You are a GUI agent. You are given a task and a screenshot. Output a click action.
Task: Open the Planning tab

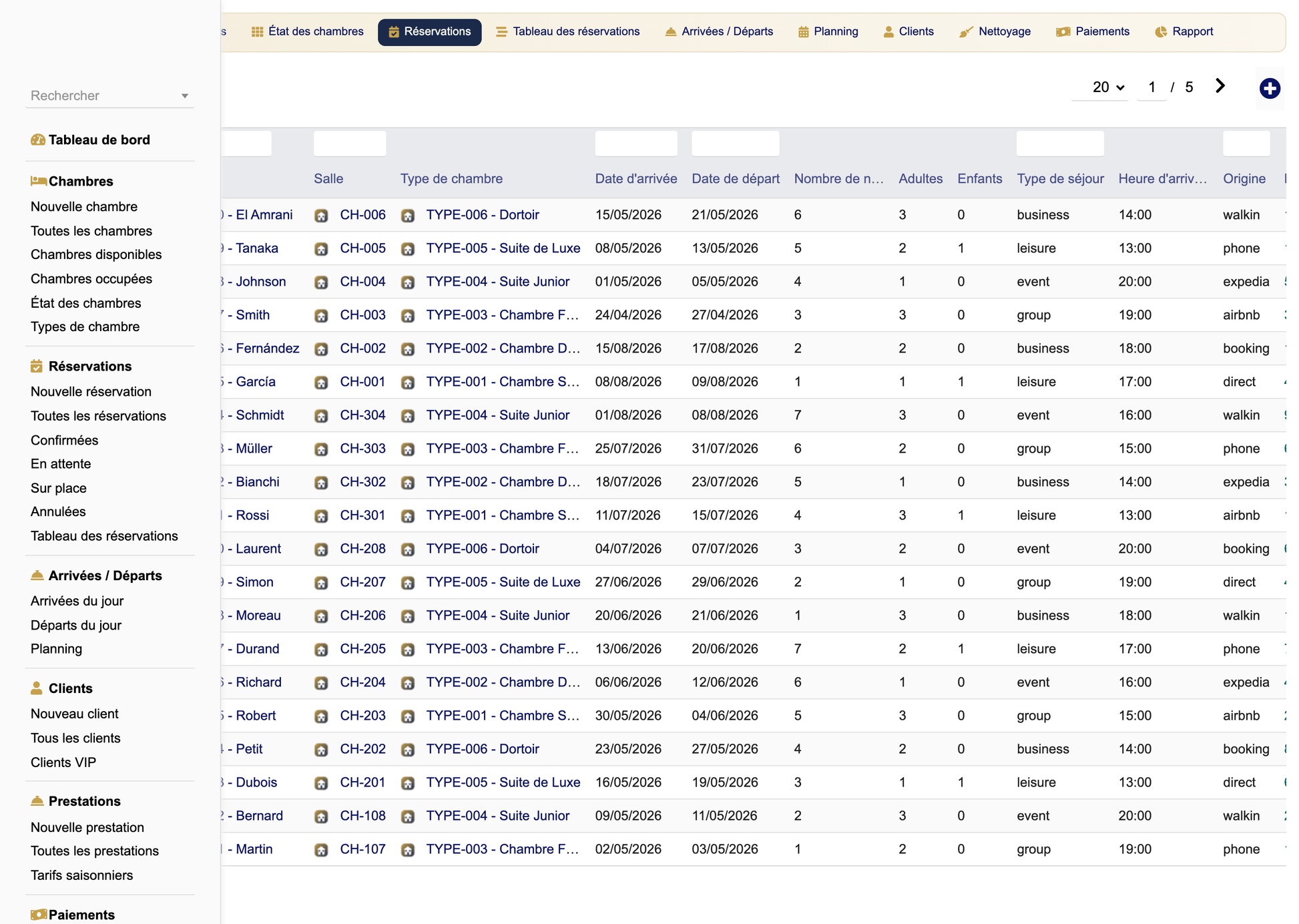coord(828,31)
